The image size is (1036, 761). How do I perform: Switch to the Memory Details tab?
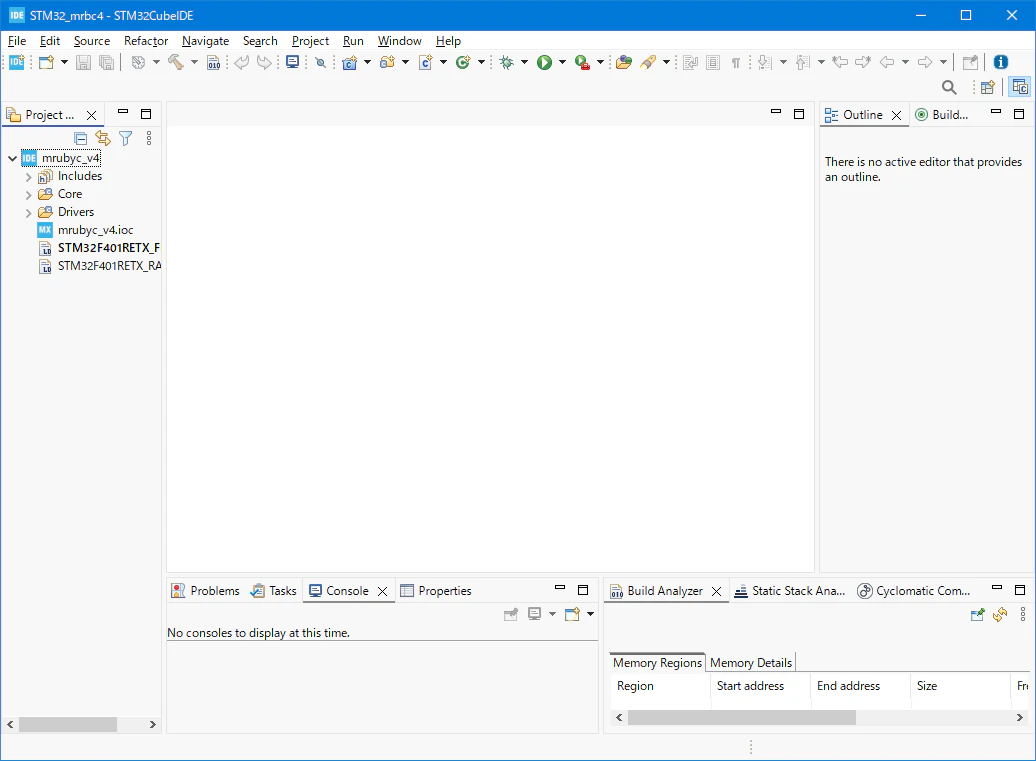point(751,663)
